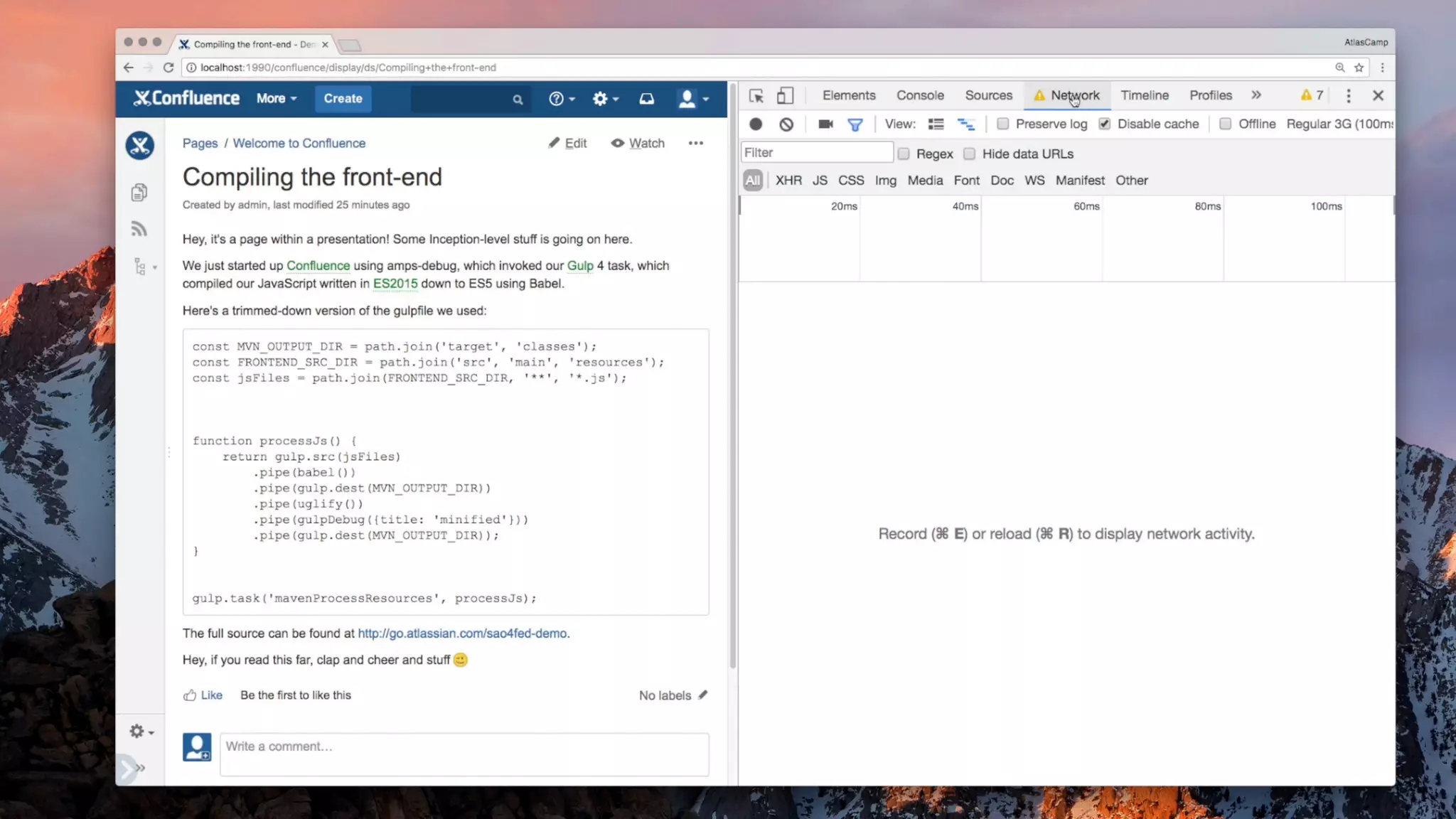Click the DevTools inspect element icon

point(756,96)
